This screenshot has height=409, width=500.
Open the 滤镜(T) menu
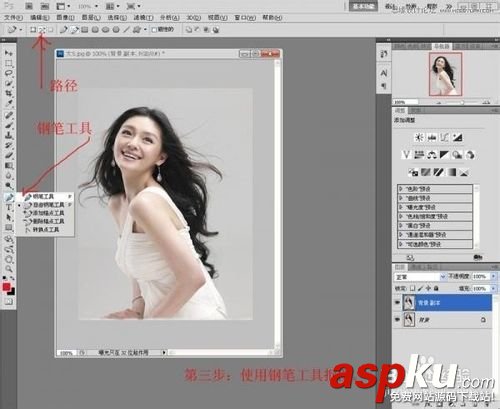click(143, 17)
